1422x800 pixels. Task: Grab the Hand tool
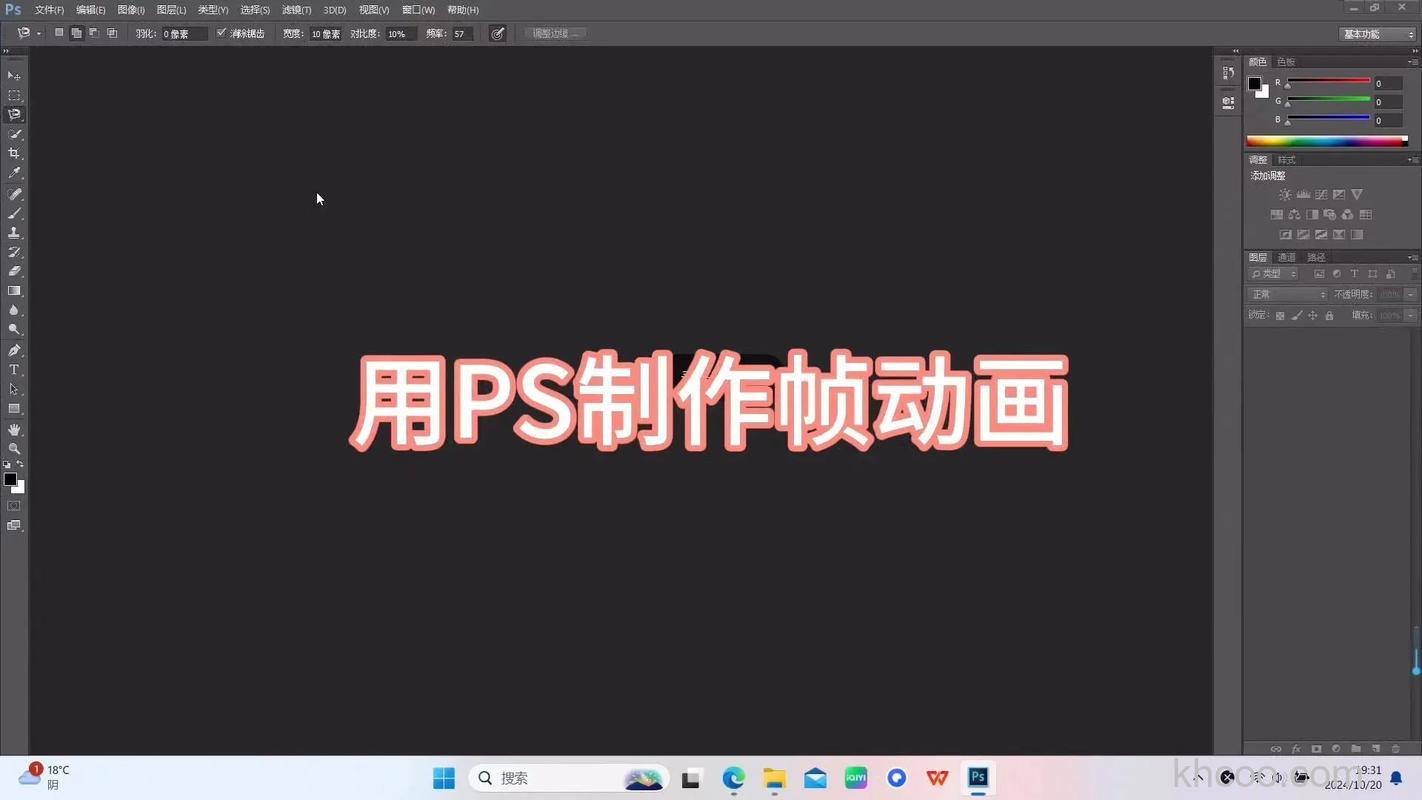(x=14, y=428)
